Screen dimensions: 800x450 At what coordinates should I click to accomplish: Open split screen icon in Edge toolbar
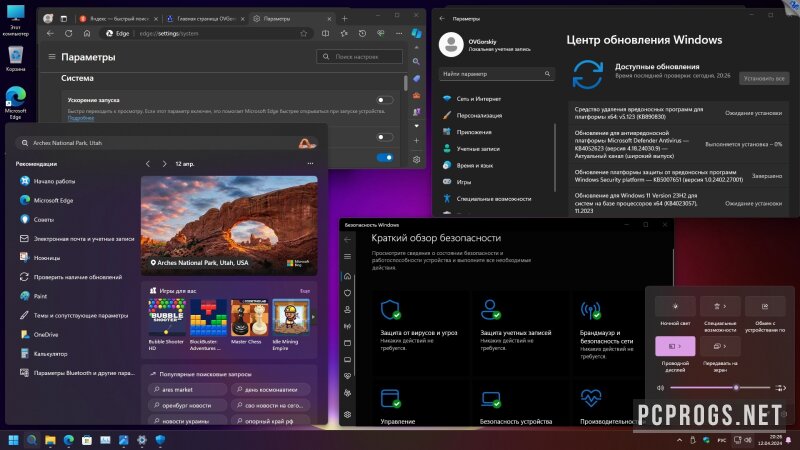(x=326, y=33)
